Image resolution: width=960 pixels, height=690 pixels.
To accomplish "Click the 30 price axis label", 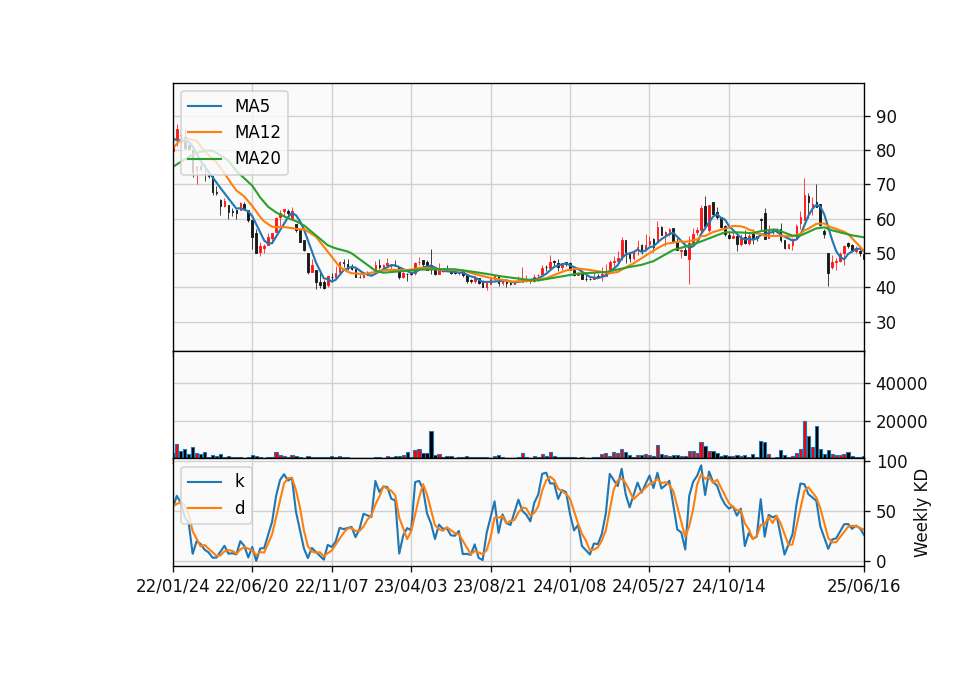I will click(886, 323).
